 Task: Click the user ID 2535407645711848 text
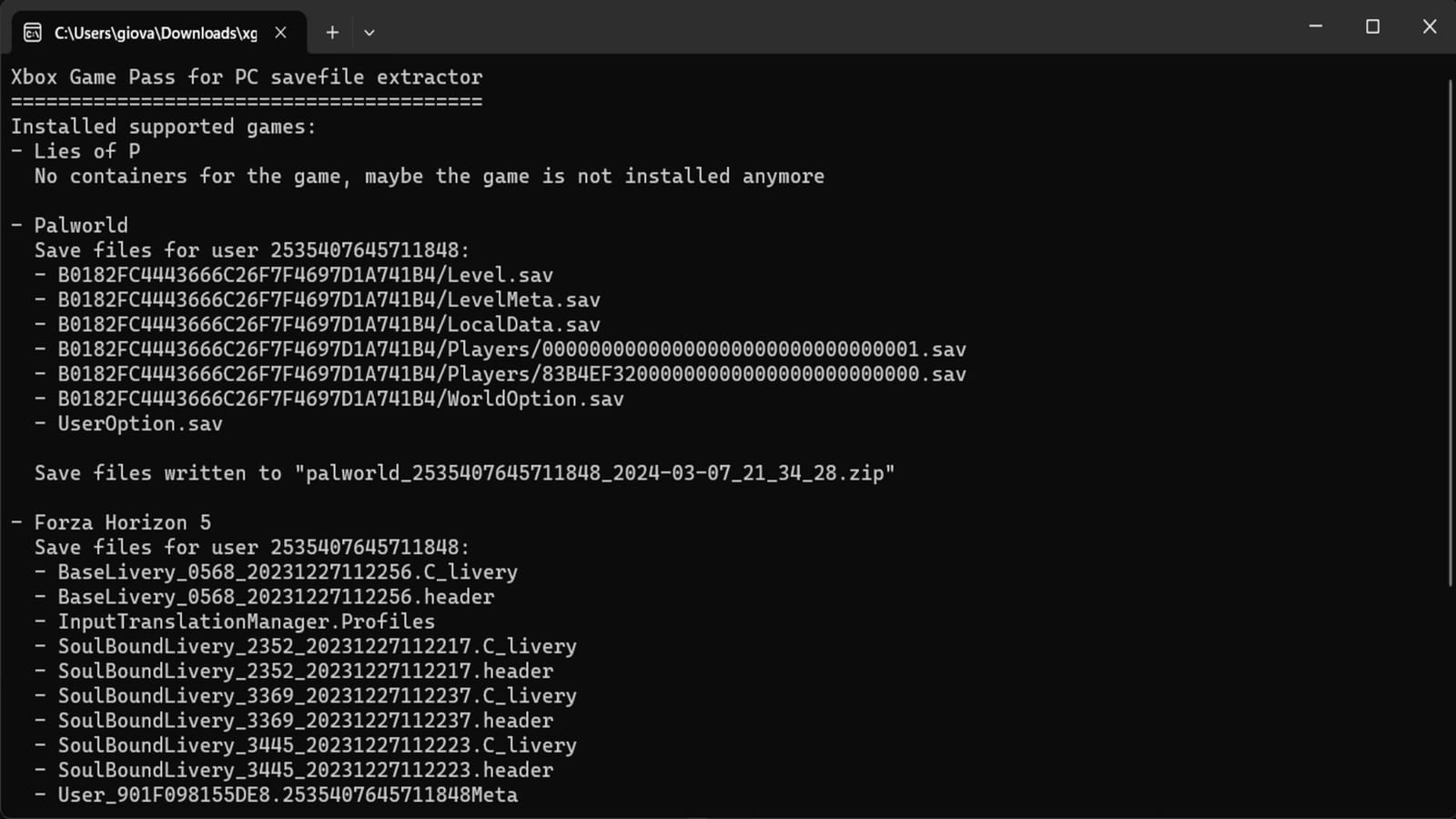pos(369,249)
